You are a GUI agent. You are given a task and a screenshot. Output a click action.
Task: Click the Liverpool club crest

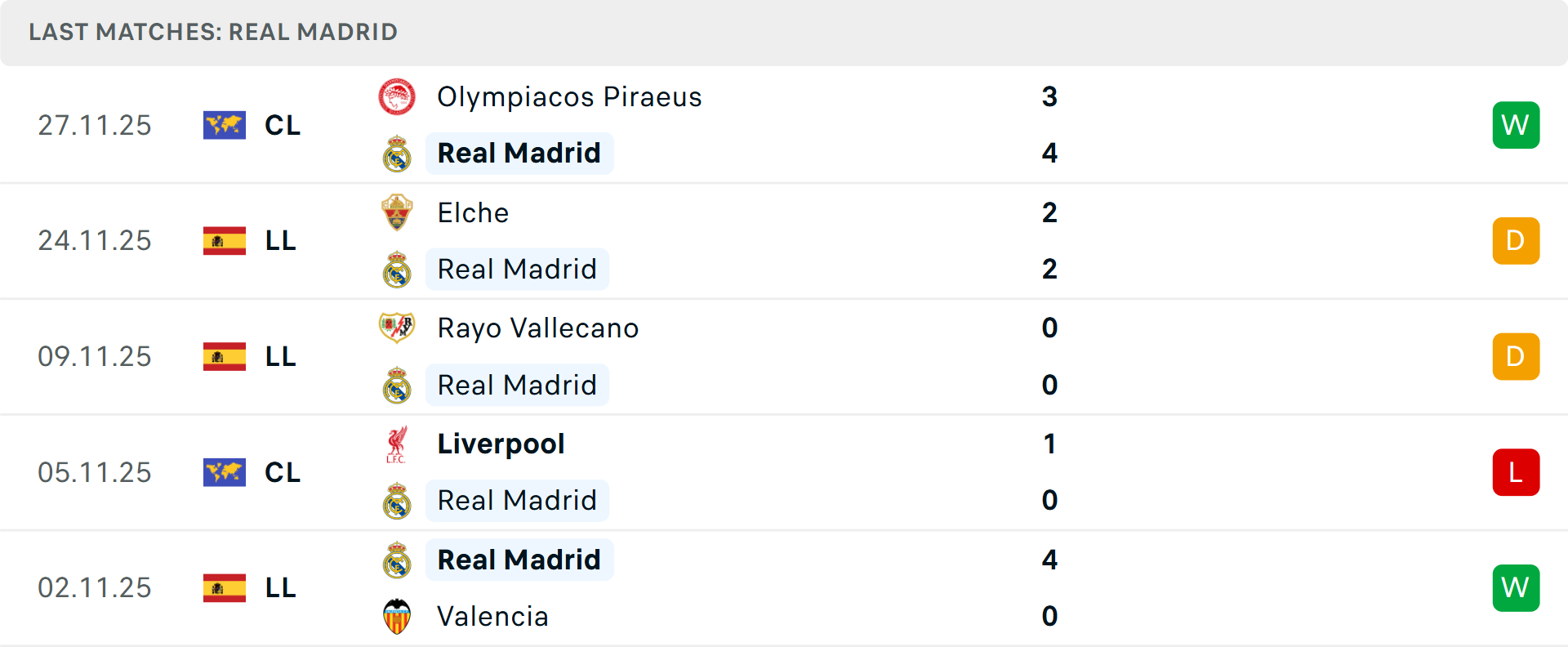tap(397, 444)
